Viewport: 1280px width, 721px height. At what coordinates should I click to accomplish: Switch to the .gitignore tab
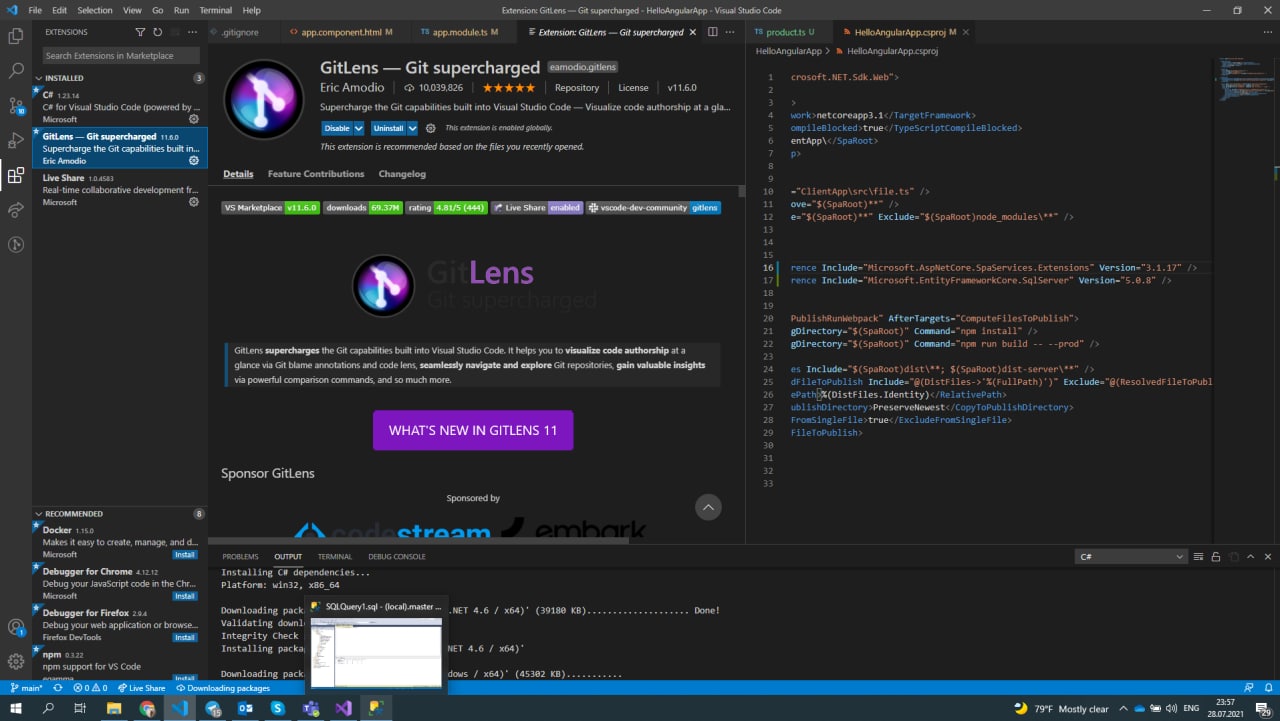[240, 32]
